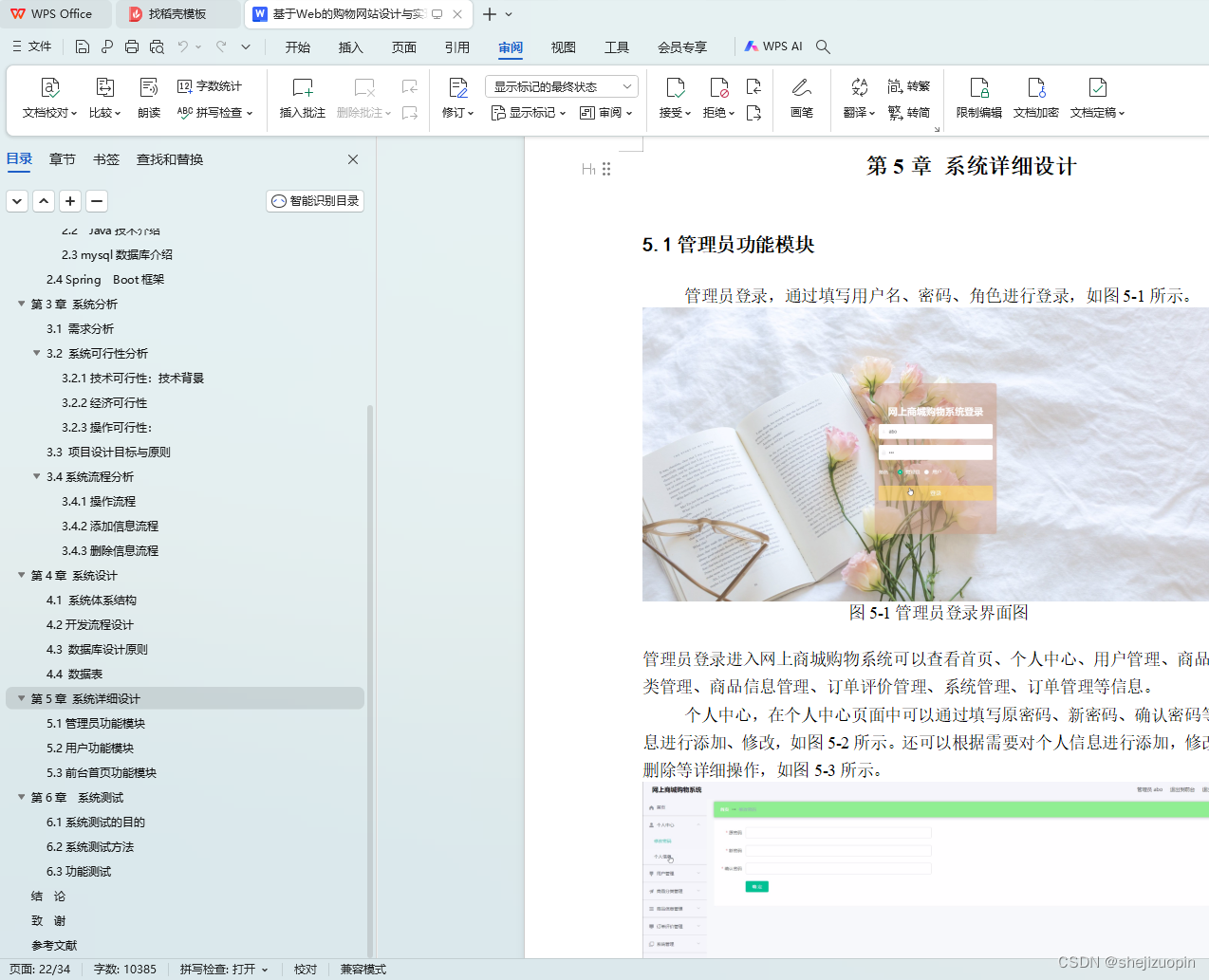Click the paragraph handle dots icon
Image resolution: width=1209 pixels, height=980 pixels.
[x=606, y=169]
